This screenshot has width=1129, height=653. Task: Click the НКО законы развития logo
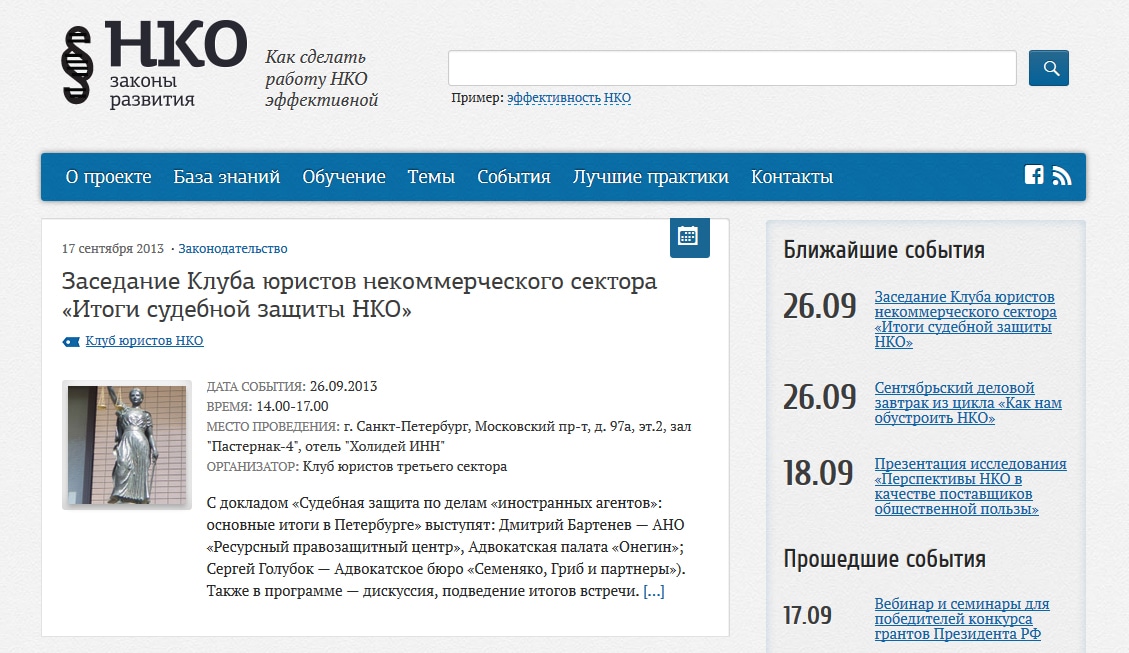pyautogui.click(x=154, y=63)
